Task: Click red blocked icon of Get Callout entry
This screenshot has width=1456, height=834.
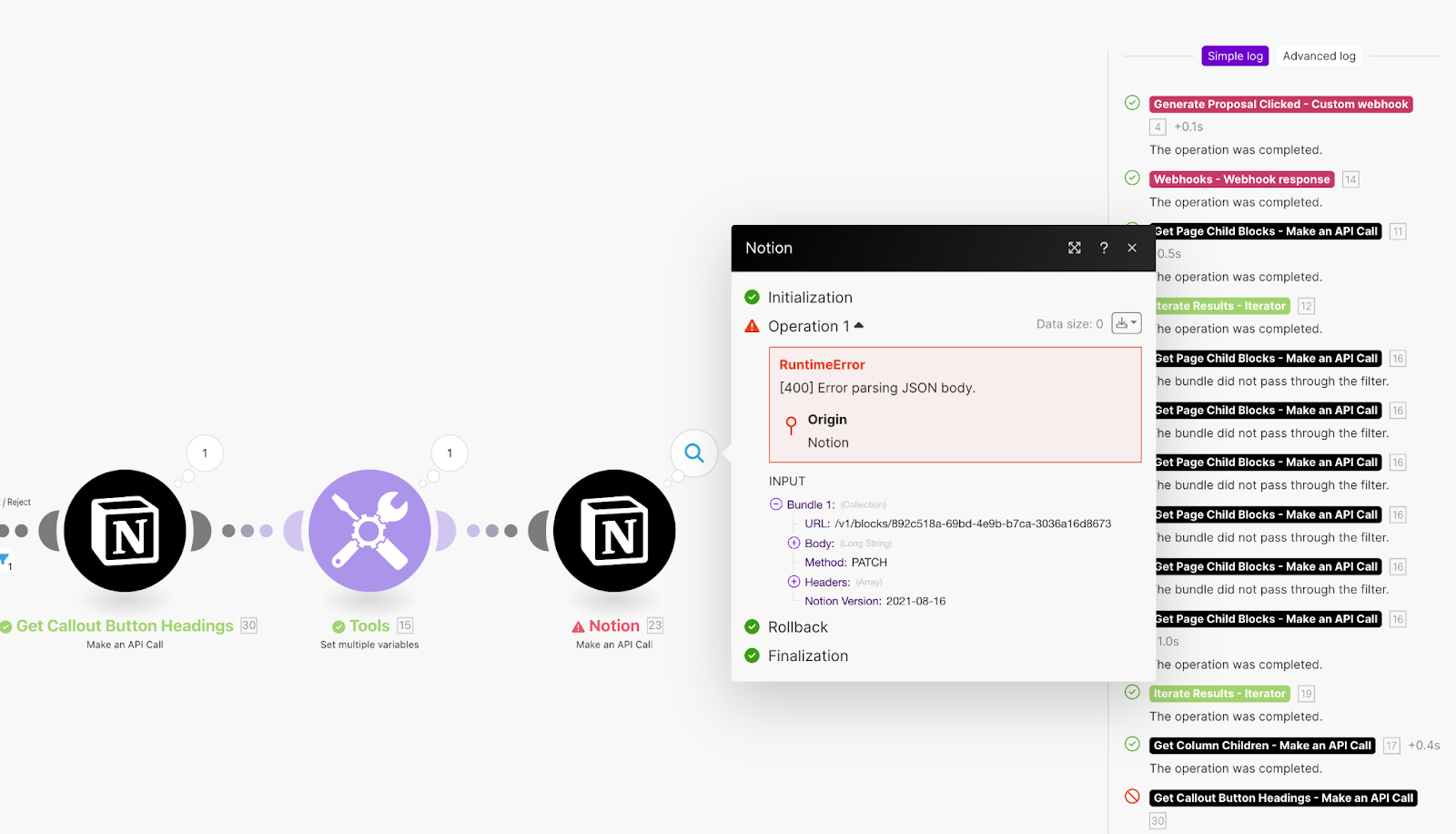Action: click(1132, 797)
